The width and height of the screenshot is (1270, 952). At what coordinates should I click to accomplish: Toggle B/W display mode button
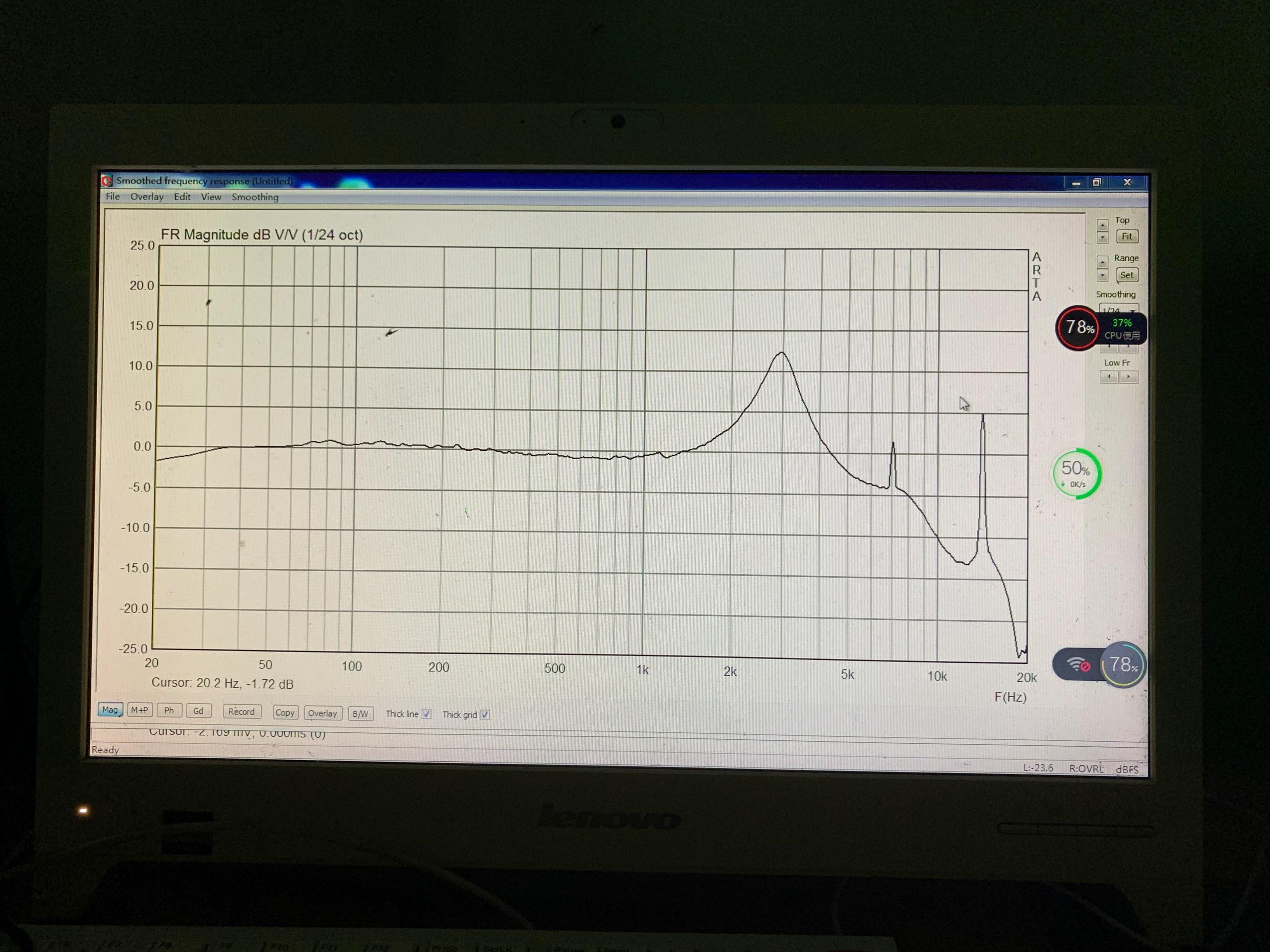click(x=361, y=714)
